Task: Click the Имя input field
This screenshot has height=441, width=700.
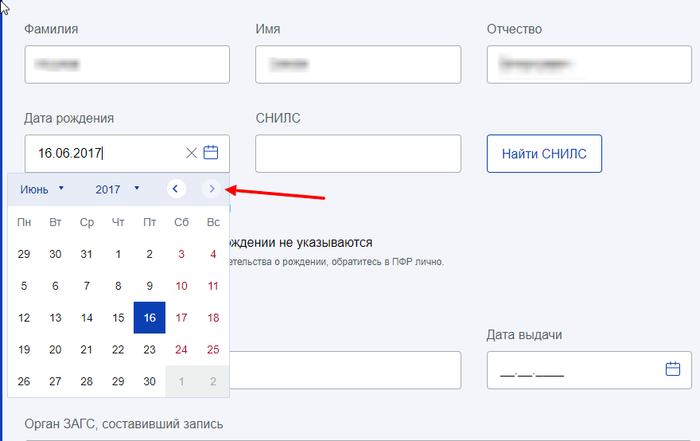Action: pos(358,64)
